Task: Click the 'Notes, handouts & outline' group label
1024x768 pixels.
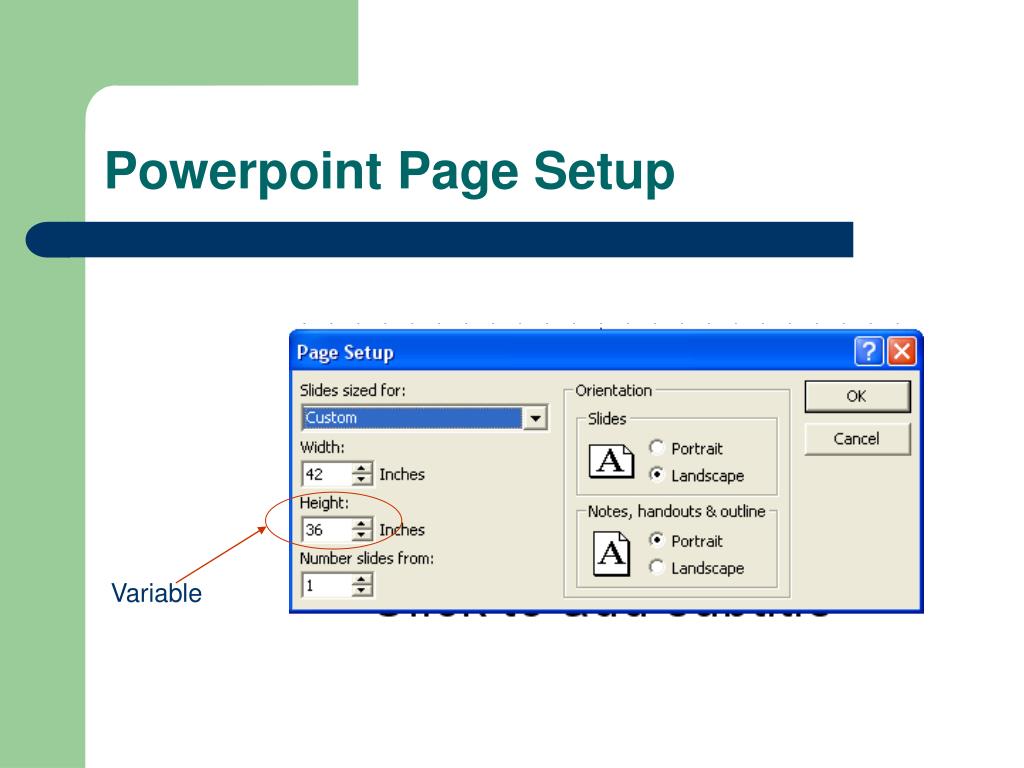Action: pos(676,511)
